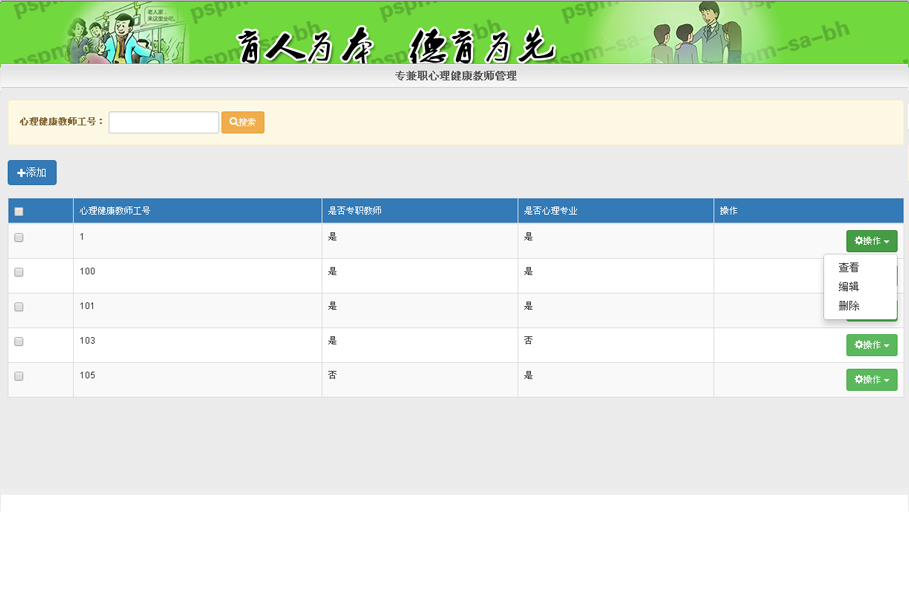Pick 删除 from the action menu

pos(849,306)
